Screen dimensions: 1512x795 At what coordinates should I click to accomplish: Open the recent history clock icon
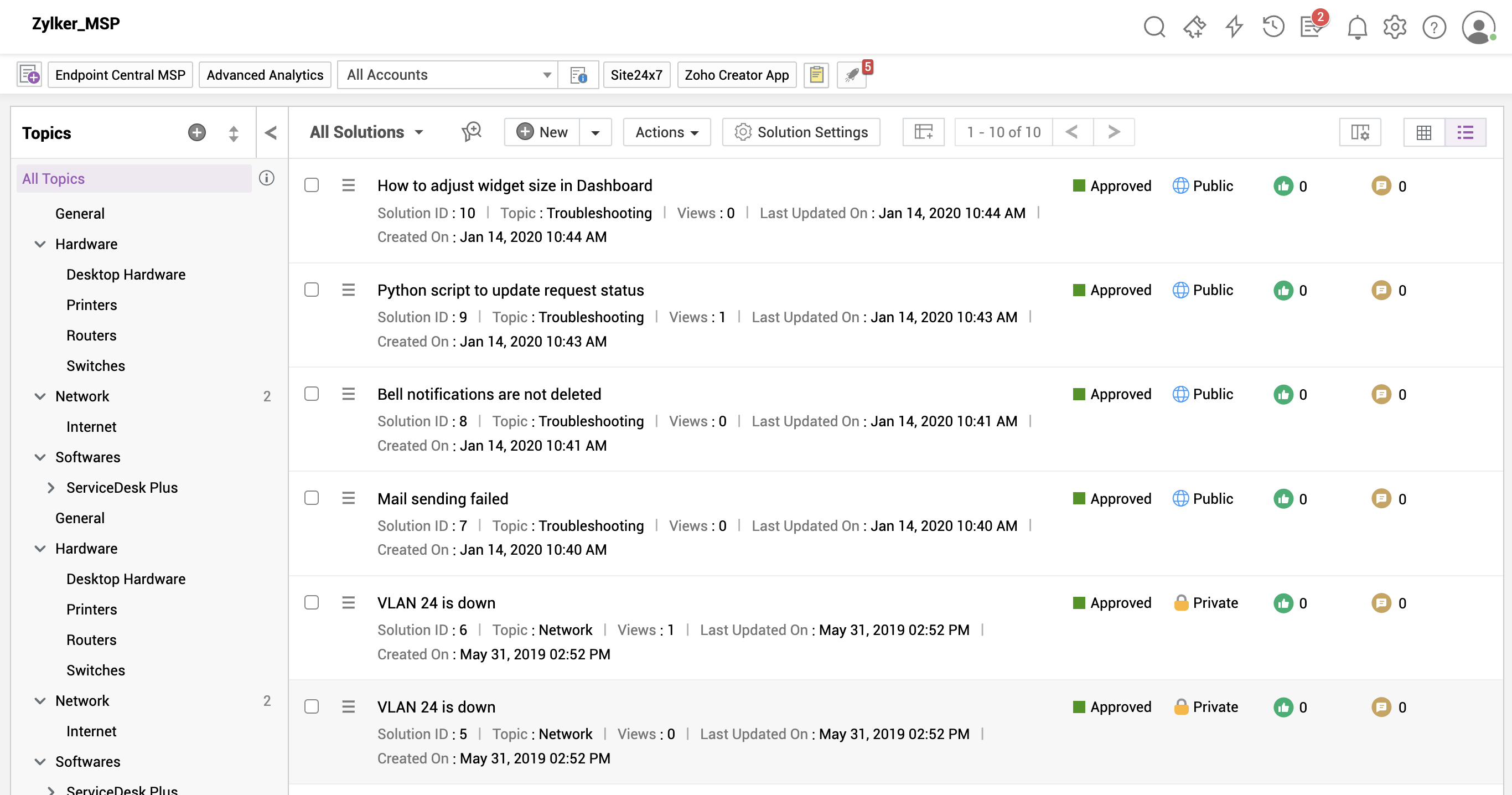(x=1273, y=27)
